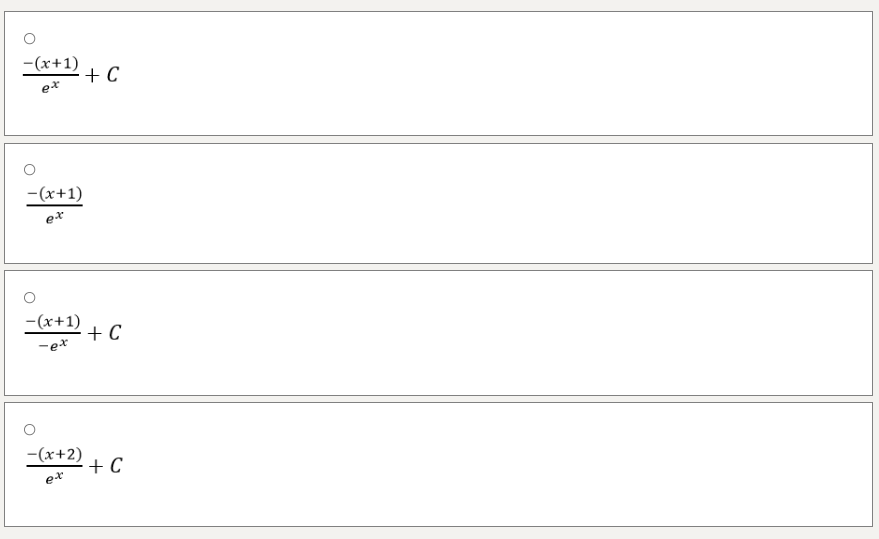The height and width of the screenshot is (539, 879).
Task: Click the -e^x denominator in the third answer
Action: click(x=53, y=344)
